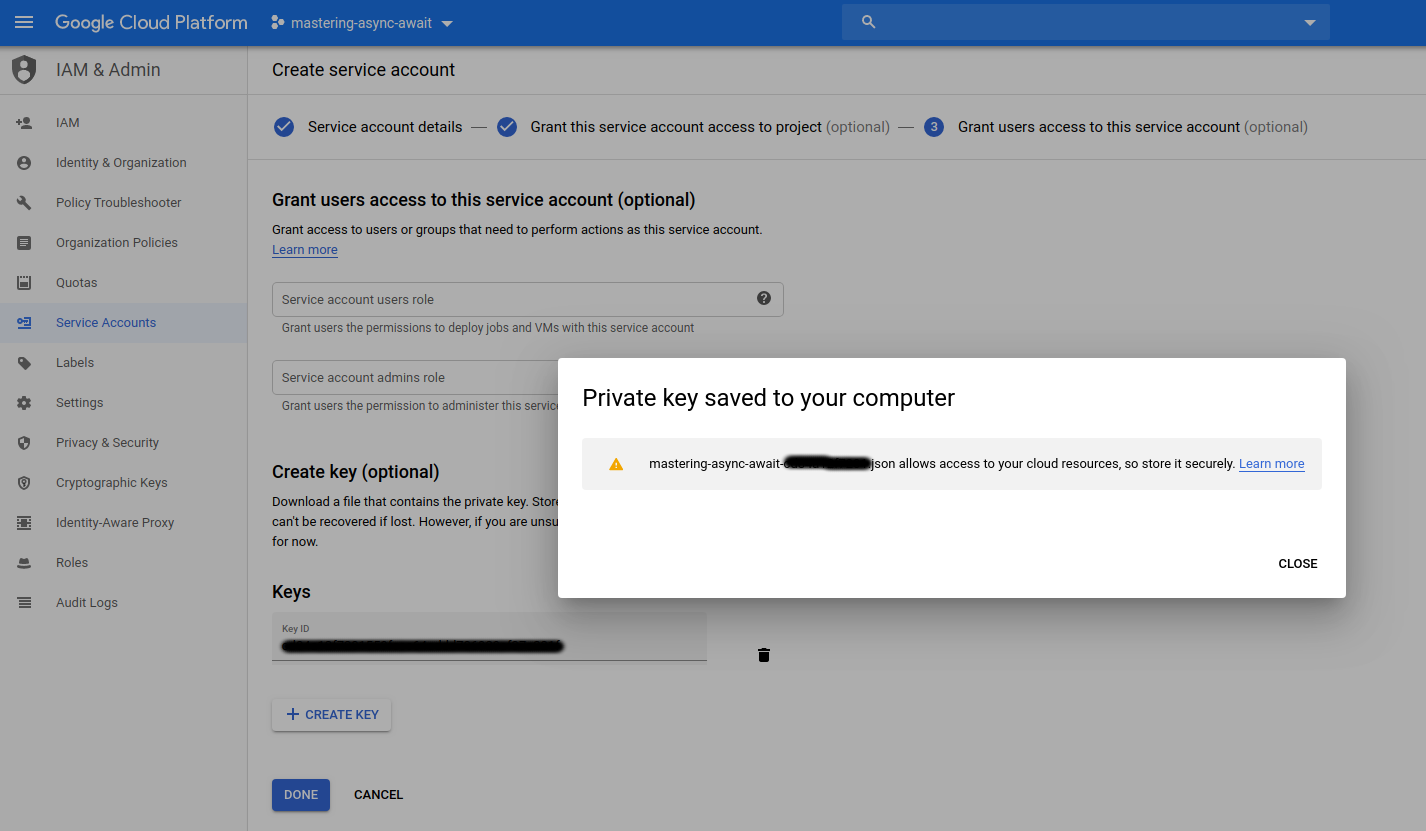Click the step 3 circle indicator

[934, 127]
